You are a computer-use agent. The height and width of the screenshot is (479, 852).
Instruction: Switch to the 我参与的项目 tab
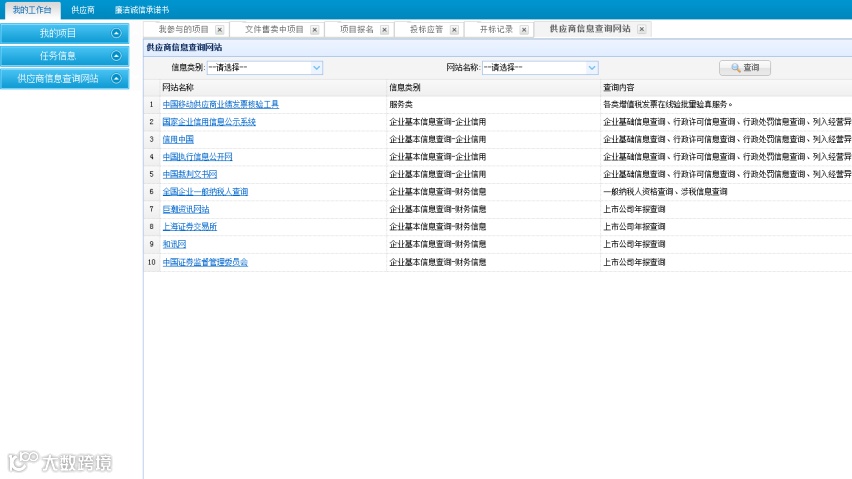(183, 29)
